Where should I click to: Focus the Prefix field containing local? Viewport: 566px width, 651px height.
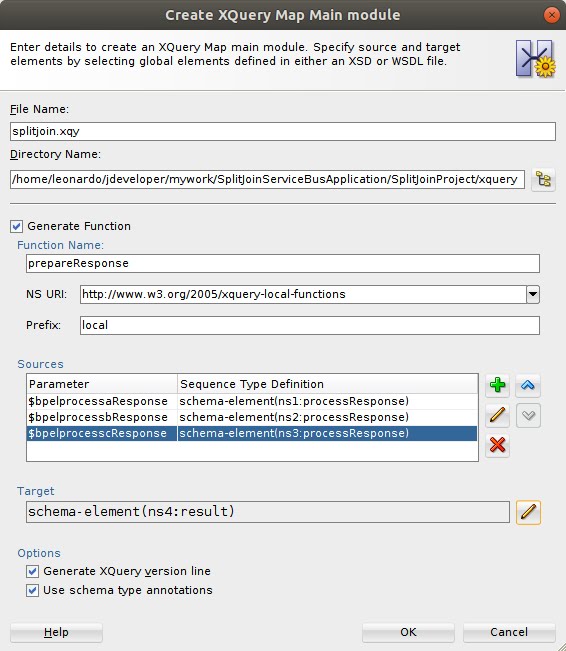pyautogui.click(x=310, y=325)
